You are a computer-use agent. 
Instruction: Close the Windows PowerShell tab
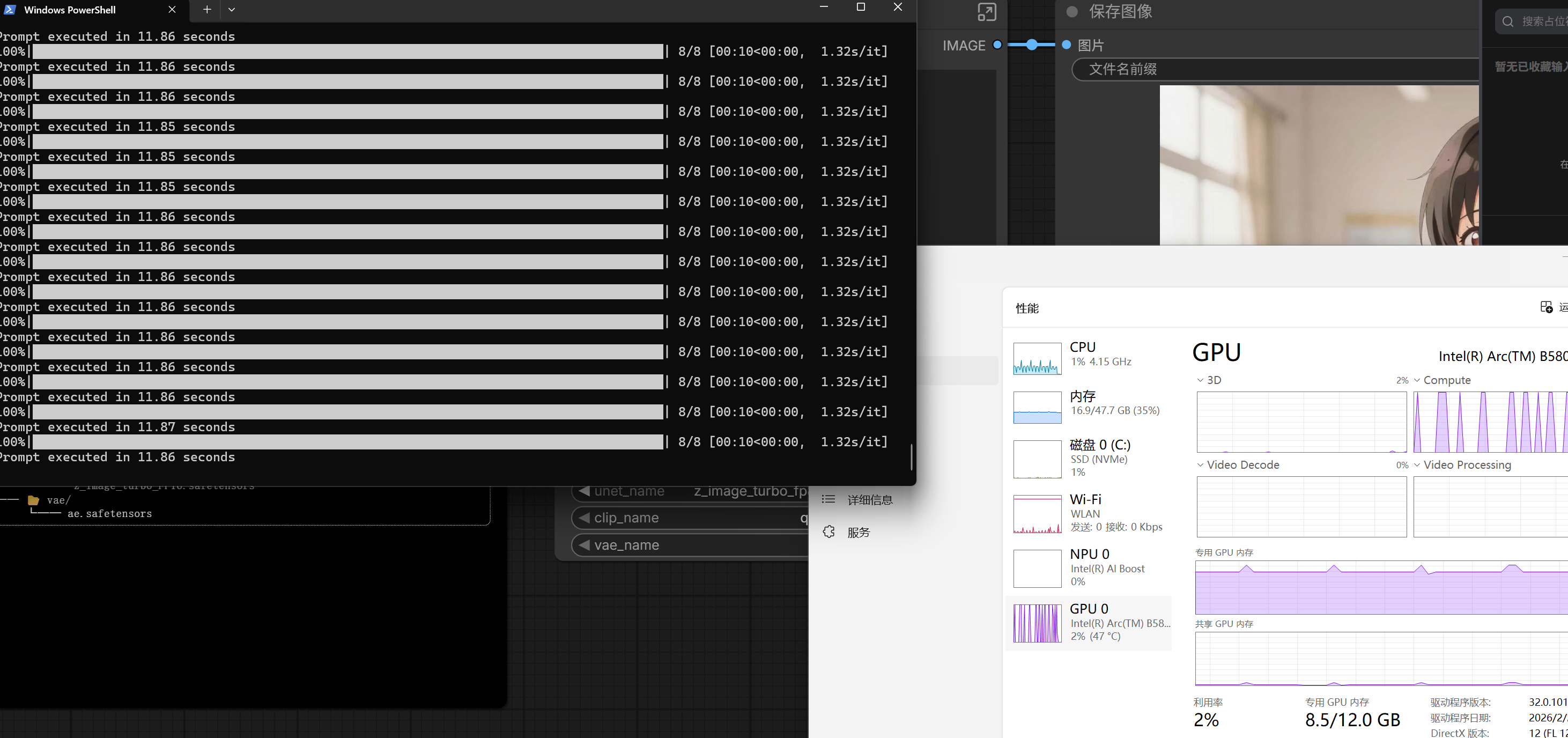[172, 9]
